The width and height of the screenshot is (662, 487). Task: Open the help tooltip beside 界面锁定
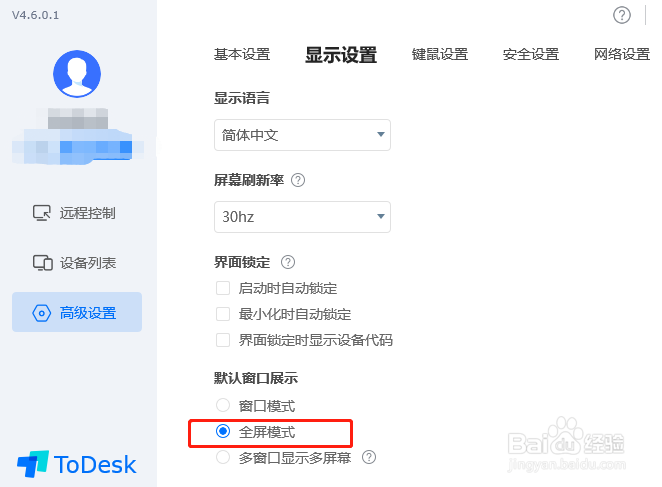[288, 262]
